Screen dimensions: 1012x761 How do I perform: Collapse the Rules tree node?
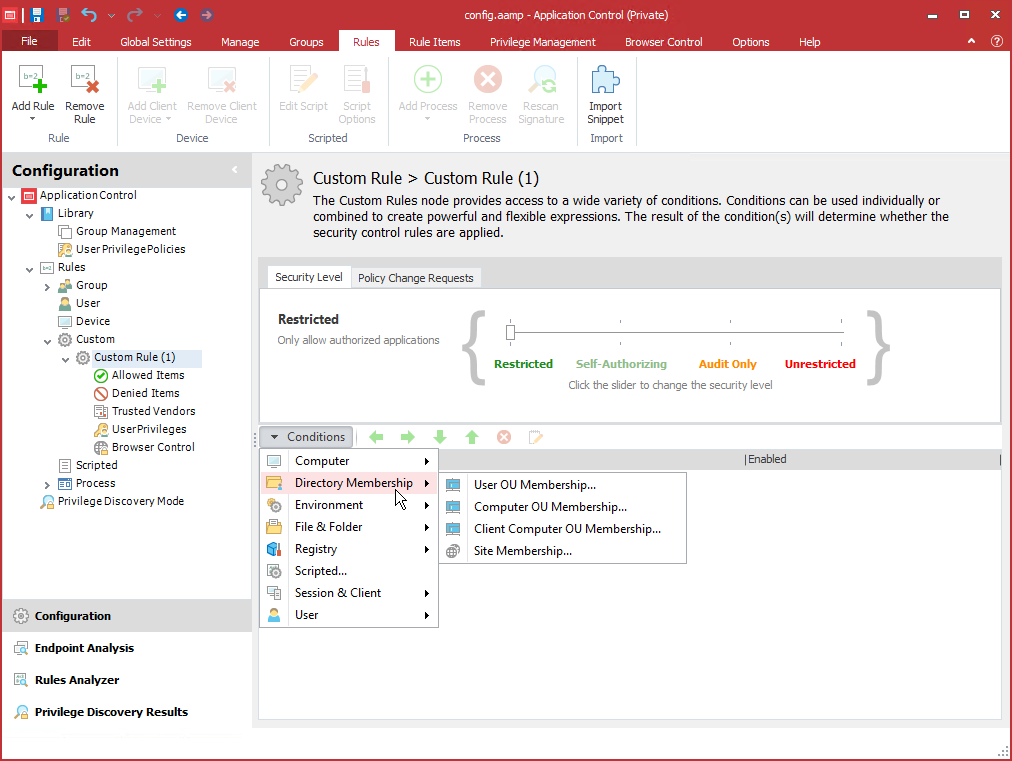click(x=30, y=269)
